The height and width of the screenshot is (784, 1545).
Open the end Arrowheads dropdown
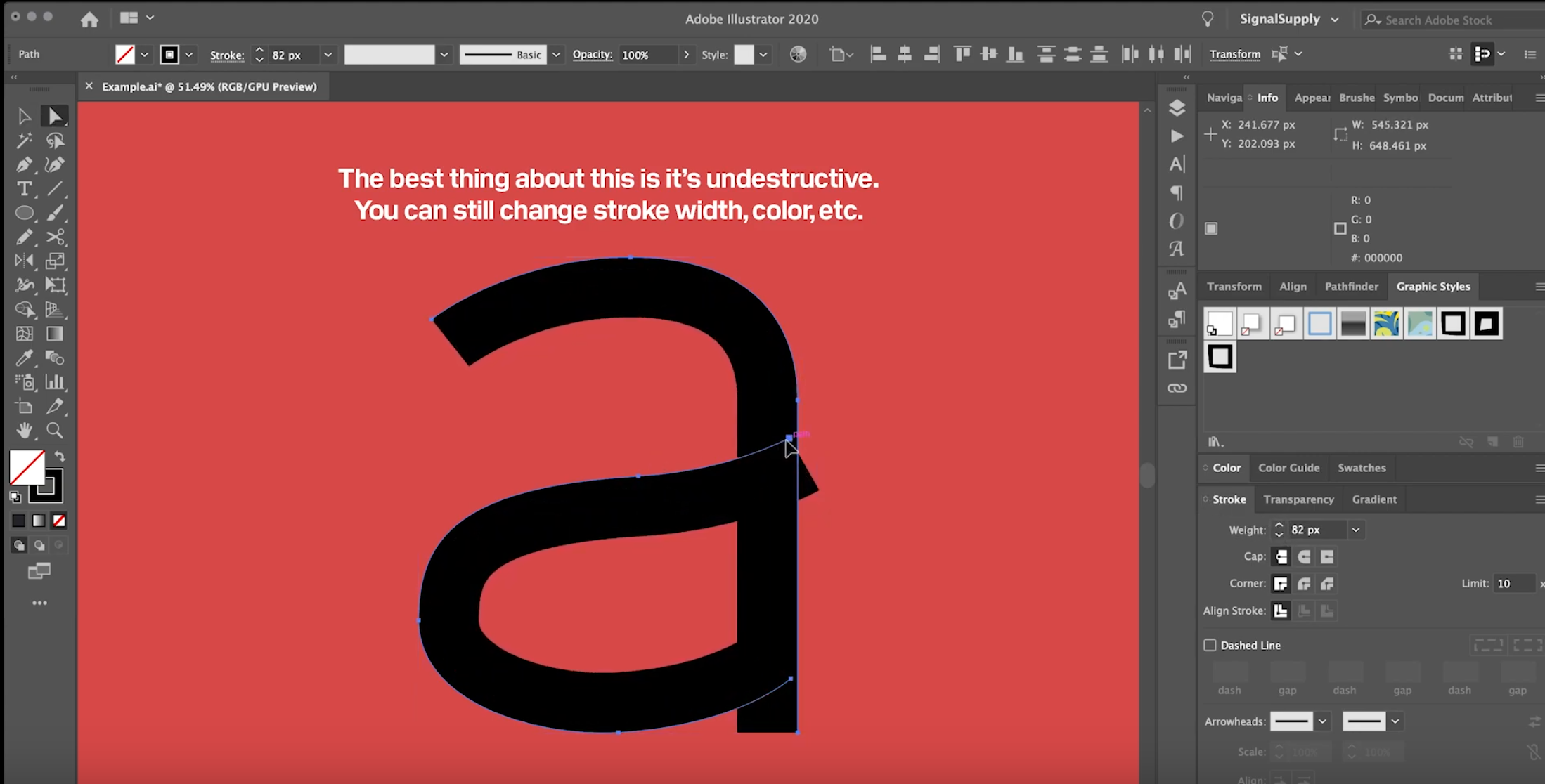click(1395, 721)
